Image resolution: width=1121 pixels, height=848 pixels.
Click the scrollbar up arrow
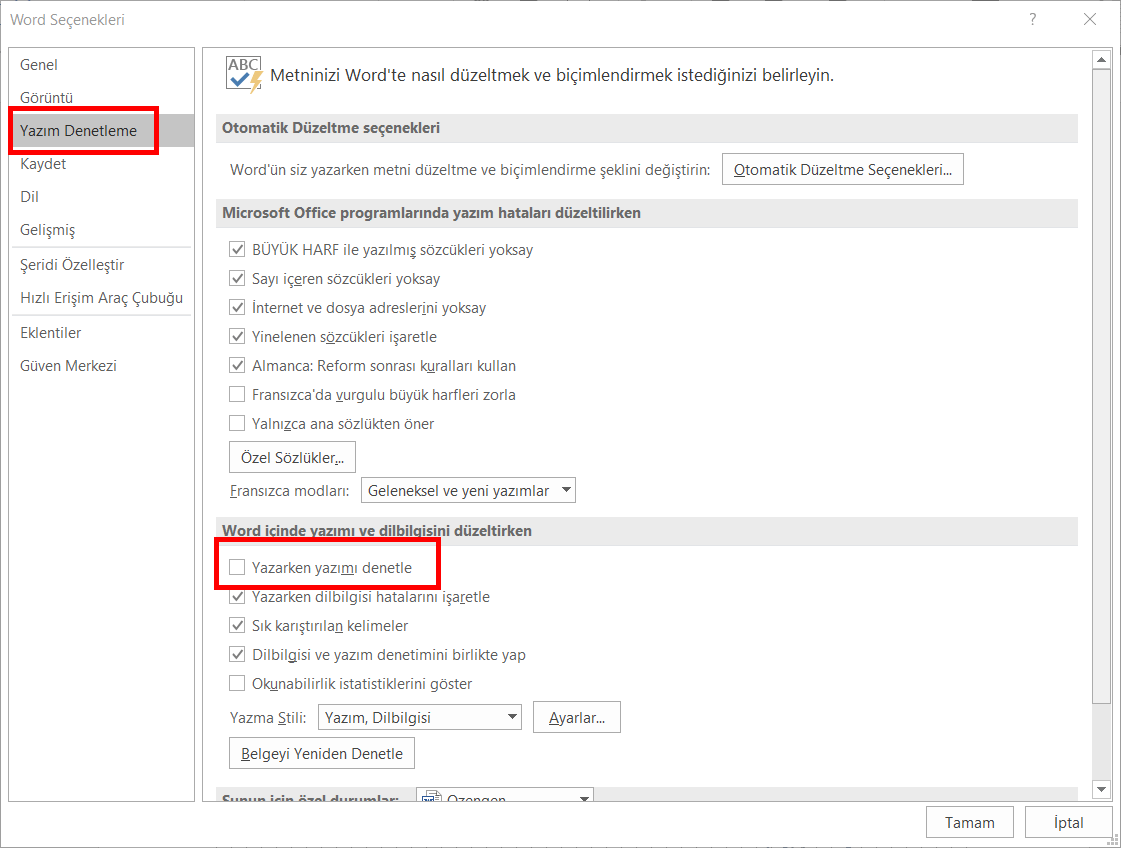[x=1101, y=61]
